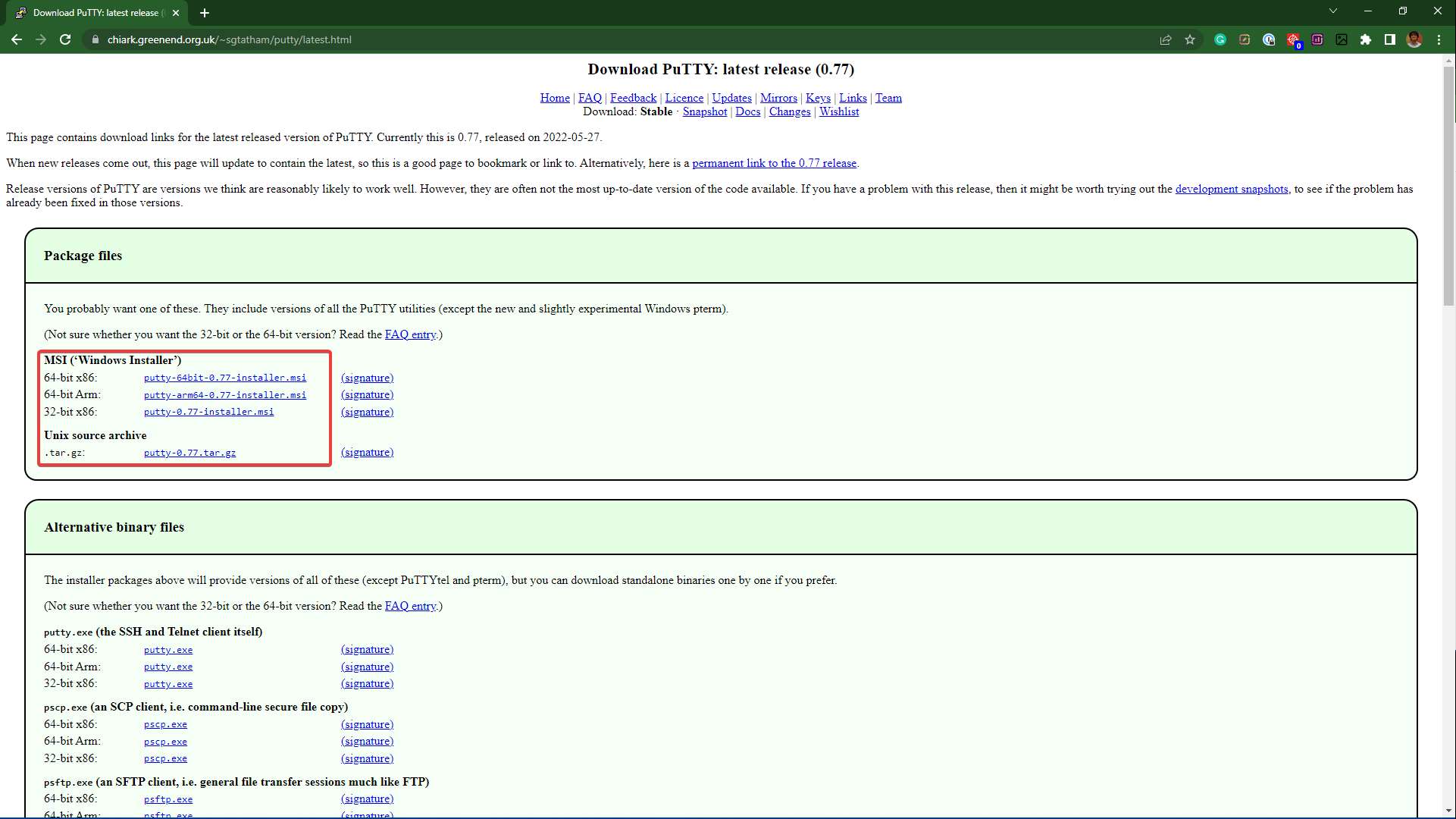This screenshot has width=1456, height=819.
Task: Go back to the previous page
Action: pos(17,39)
